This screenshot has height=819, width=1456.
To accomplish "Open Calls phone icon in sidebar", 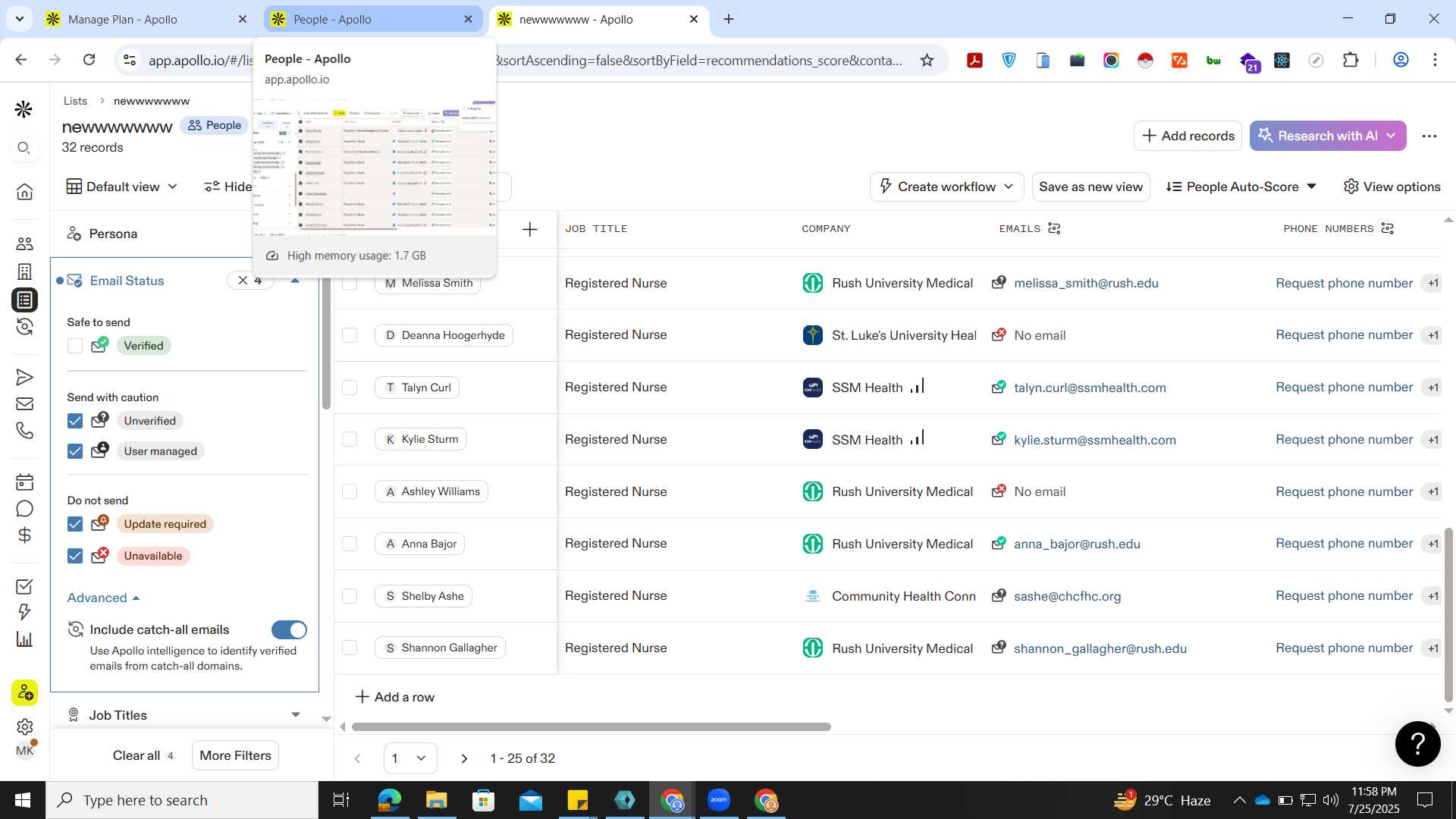I will point(24,431).
